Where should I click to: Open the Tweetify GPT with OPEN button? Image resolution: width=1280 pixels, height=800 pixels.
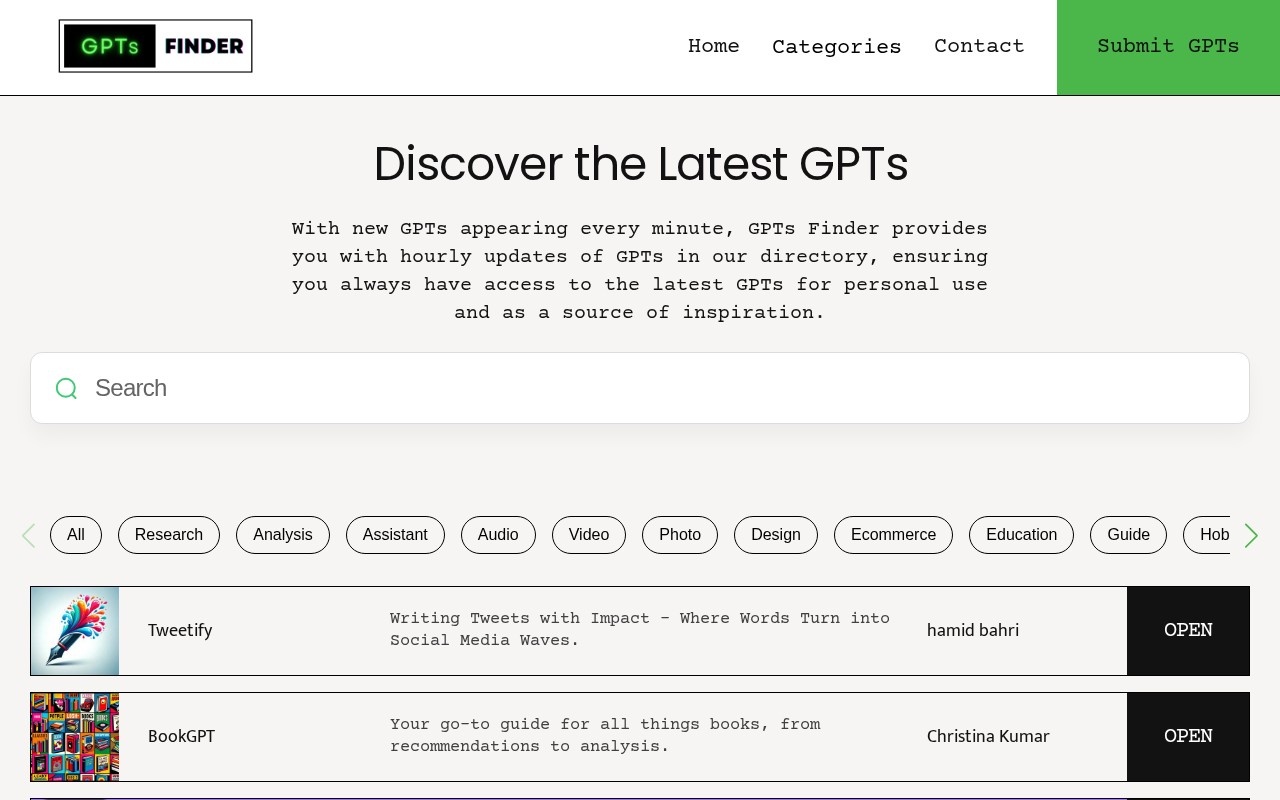[x=1188, y=631]
